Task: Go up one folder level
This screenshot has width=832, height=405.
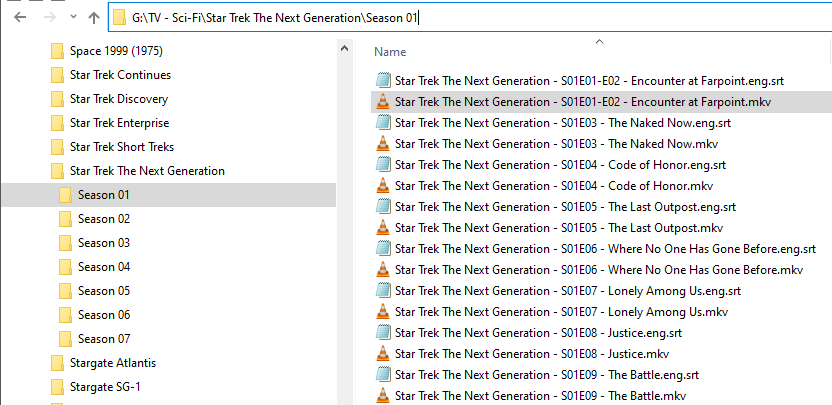Action: click(93, 17)
